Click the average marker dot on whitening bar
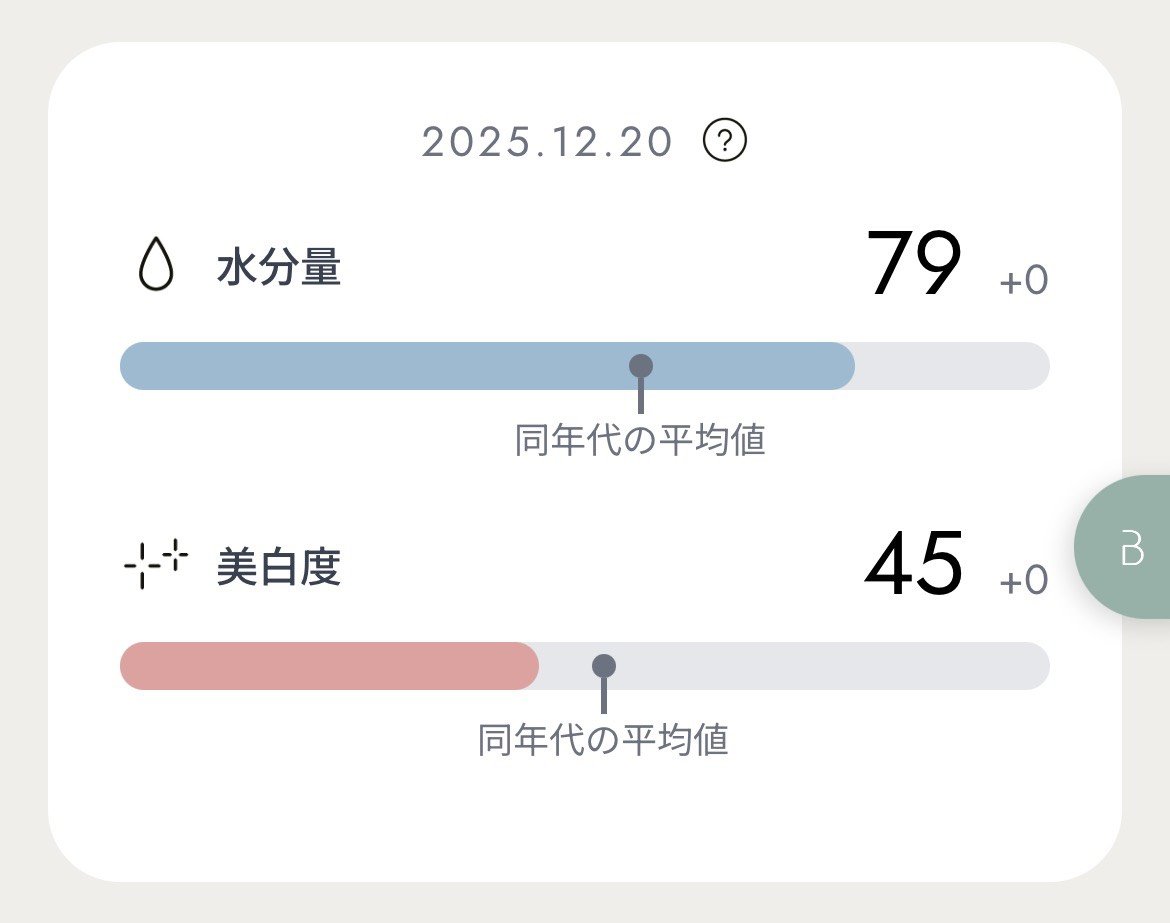This screenshot has height=923, width=1170. pos(604,666)
